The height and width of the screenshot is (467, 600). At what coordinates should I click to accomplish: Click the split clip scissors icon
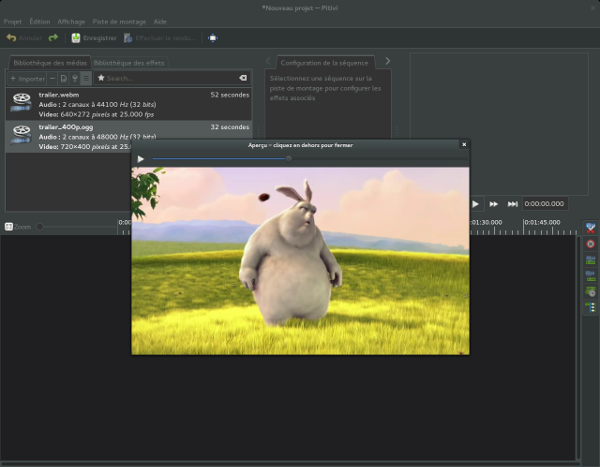point(590,228)
